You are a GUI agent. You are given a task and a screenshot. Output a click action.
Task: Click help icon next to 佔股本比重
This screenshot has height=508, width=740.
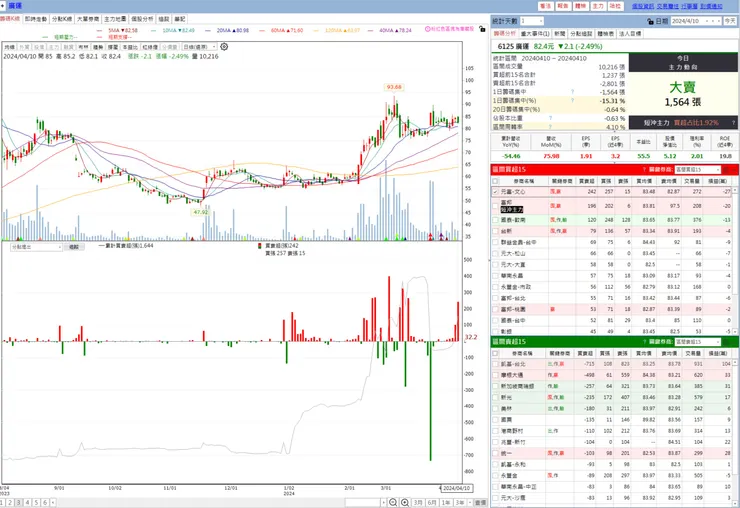tap(550, 118)
